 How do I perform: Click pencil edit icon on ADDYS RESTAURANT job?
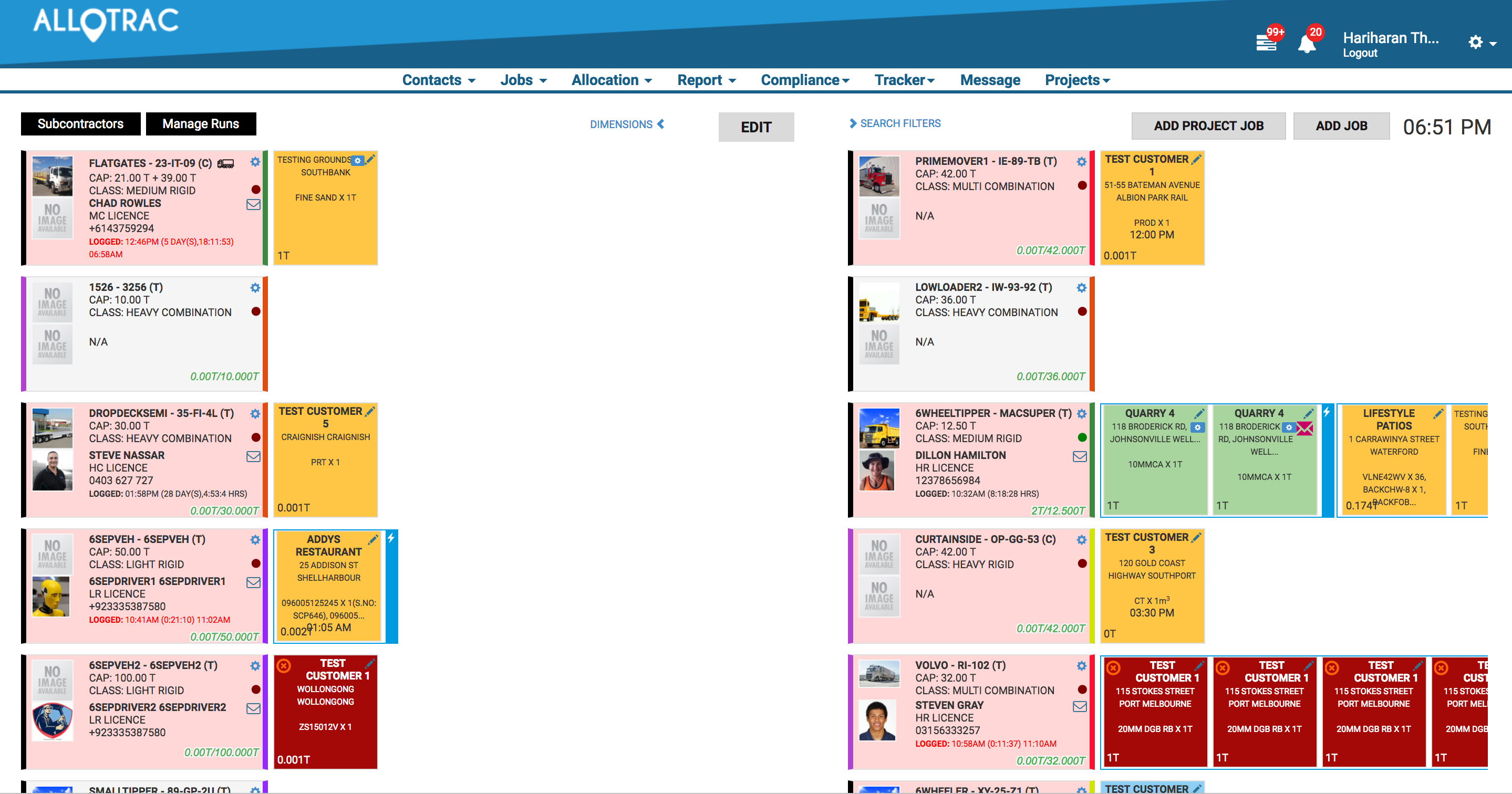(x=372, y=539)
